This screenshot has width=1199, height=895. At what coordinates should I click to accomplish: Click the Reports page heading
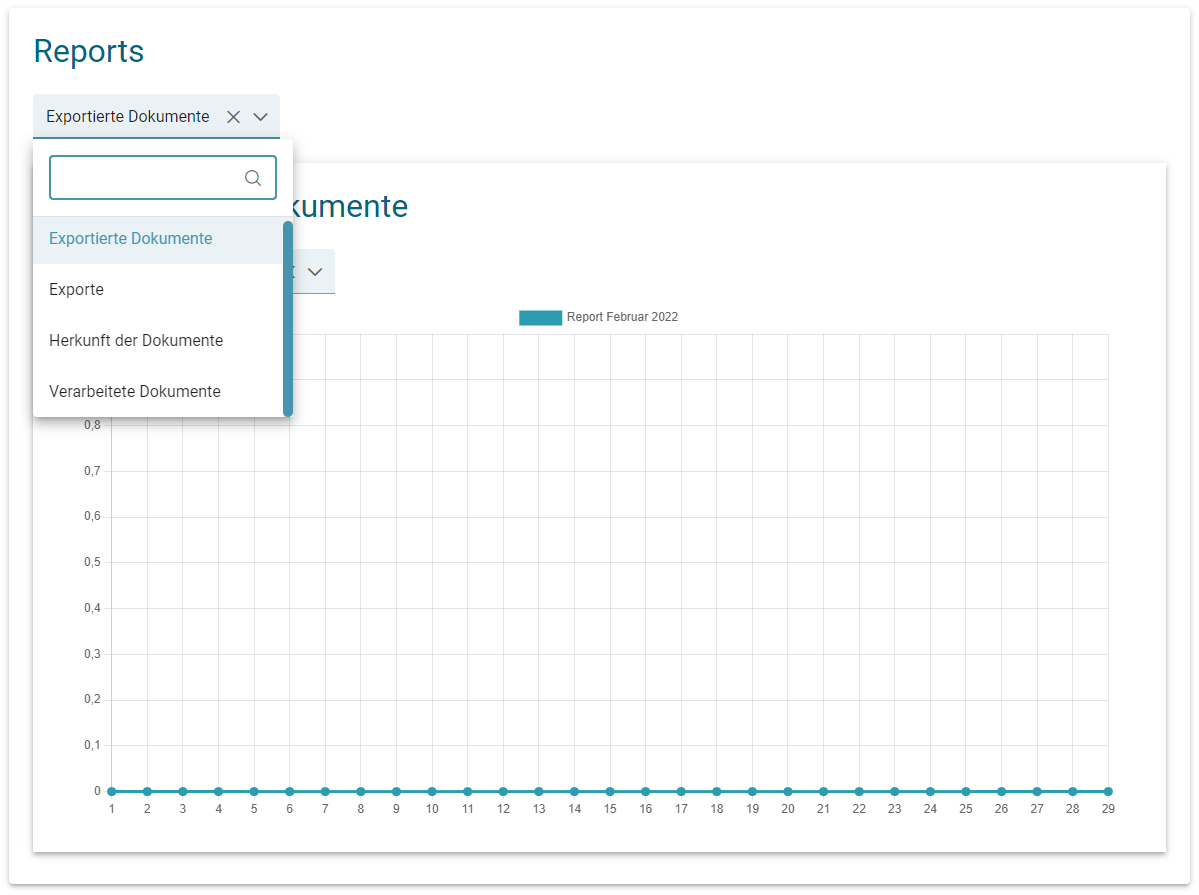tap(89, 52)
